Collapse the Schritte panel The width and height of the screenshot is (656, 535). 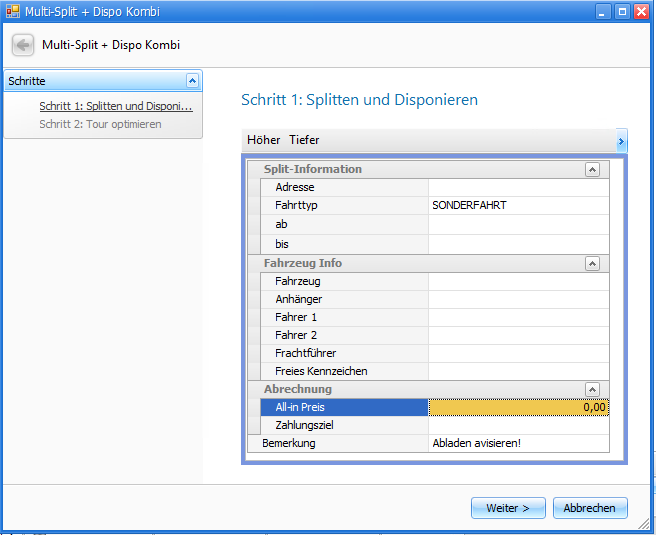(x=193, y=81)
